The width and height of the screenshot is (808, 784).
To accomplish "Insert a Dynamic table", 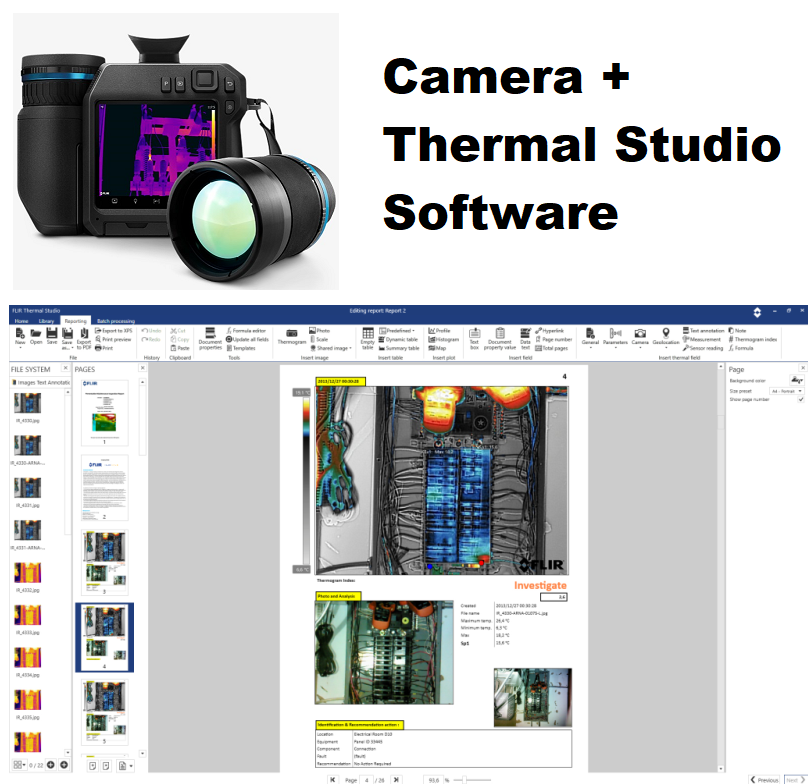I will coord(398,339).
